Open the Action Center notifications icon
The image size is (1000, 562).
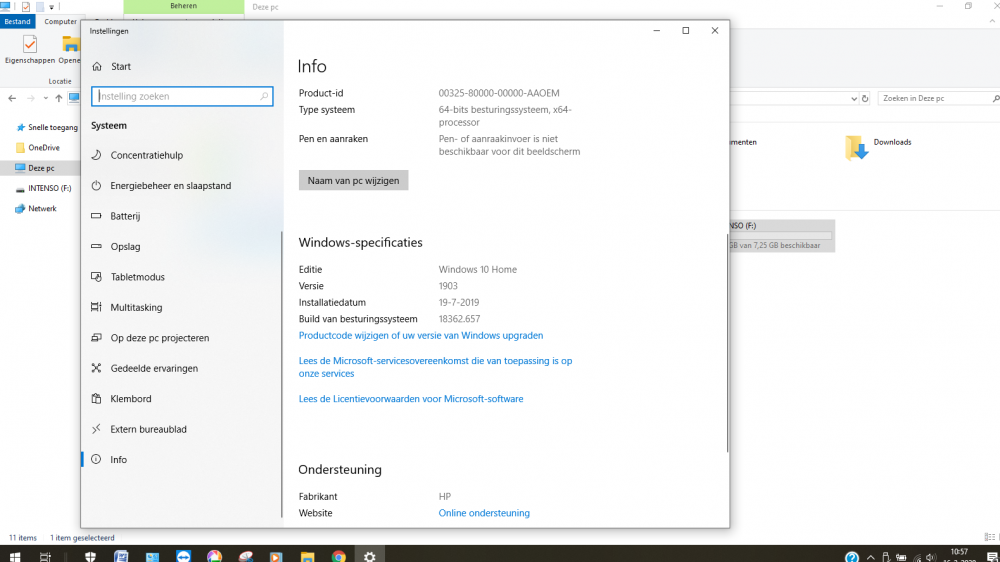coord(992,557)
